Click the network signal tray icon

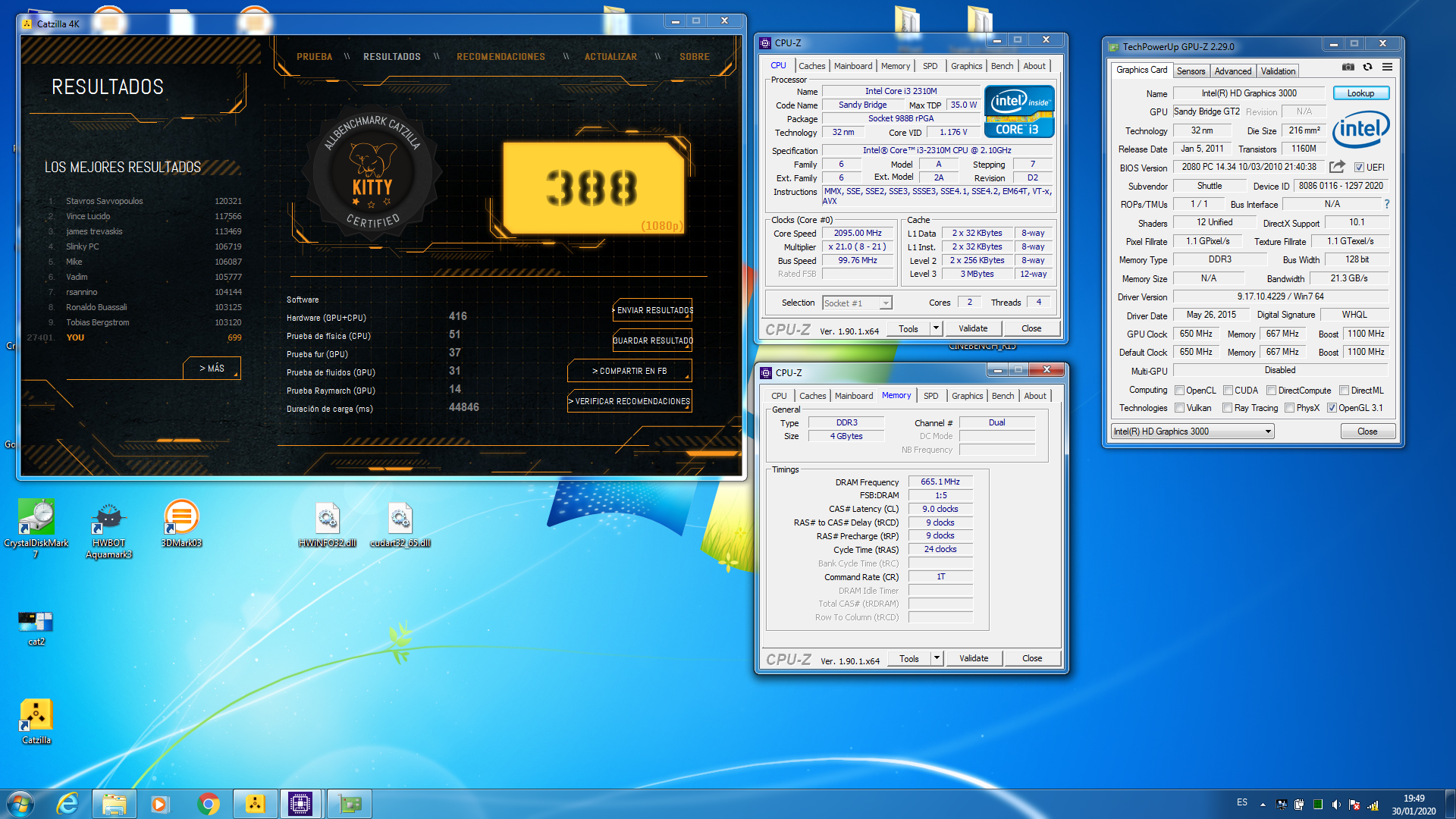[x=1373, y=805]
